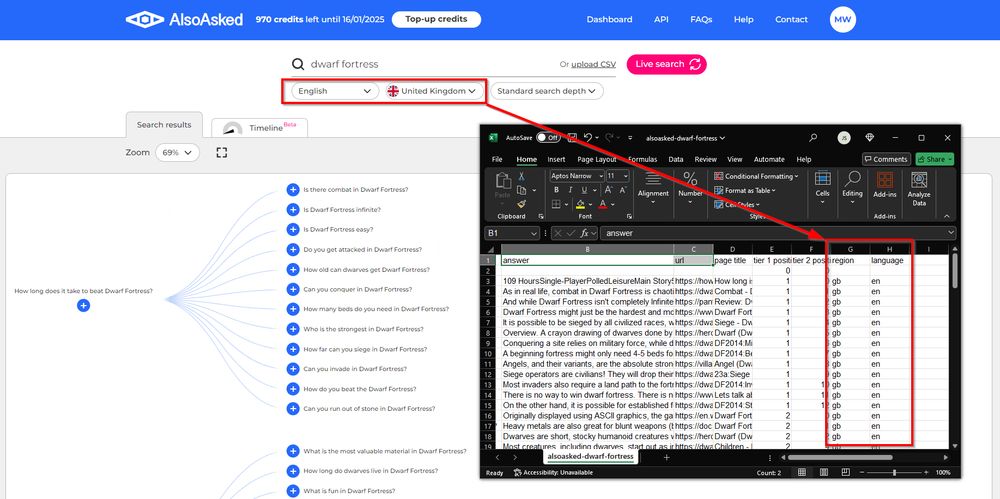Open the Excel Data tab
Image resolution: width=1000 pixels, height=499 pixels.
[x=676, y=160]
